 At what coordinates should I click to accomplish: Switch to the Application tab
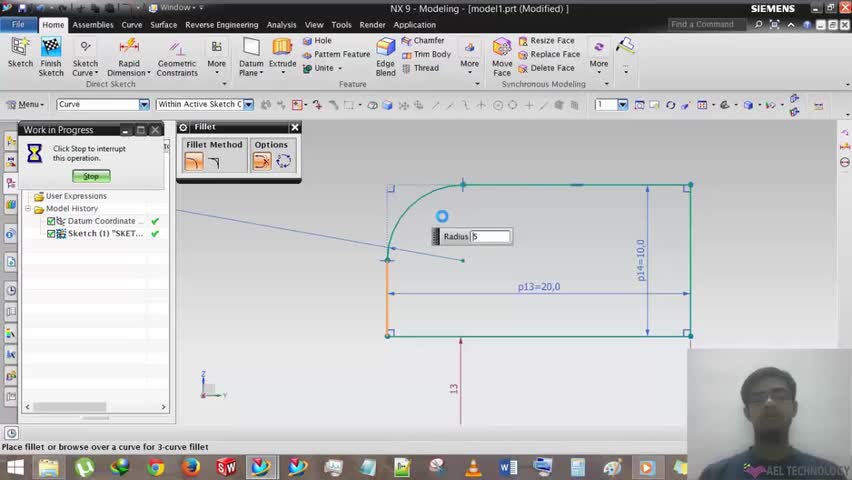(415, 25)
